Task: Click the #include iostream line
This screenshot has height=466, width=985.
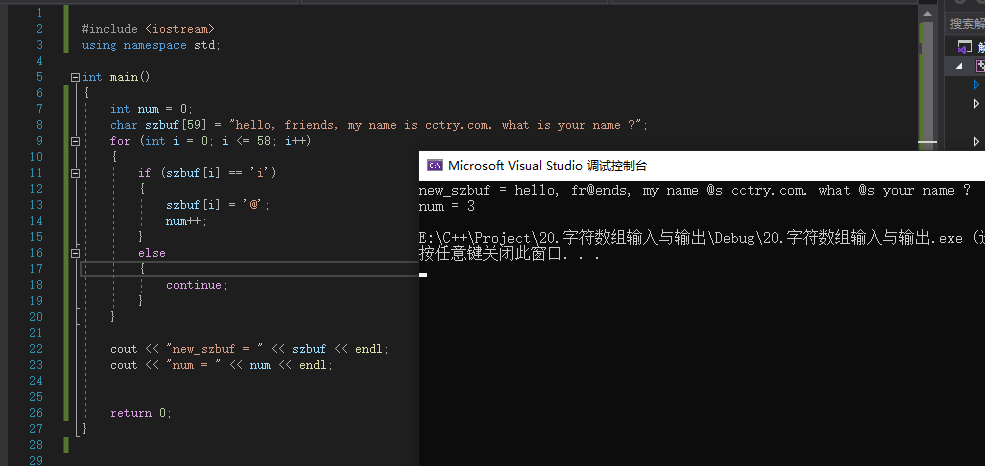Action: (148, 29)
